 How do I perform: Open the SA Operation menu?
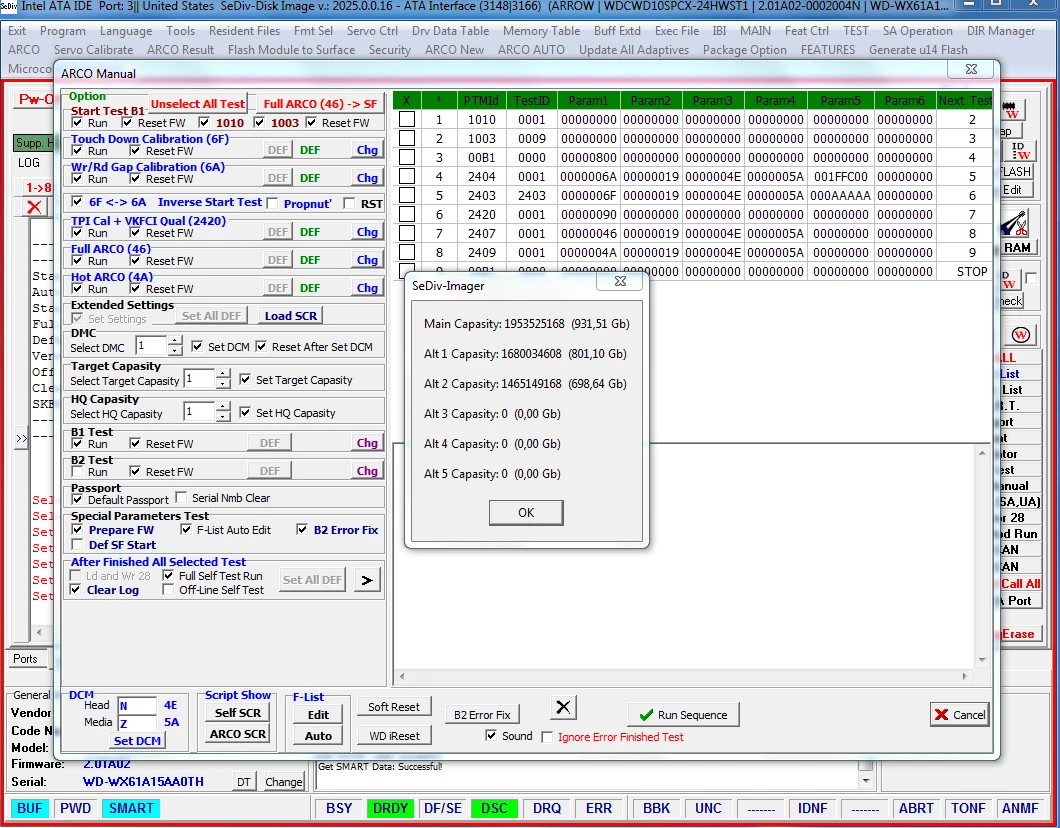tap(917, 30)
